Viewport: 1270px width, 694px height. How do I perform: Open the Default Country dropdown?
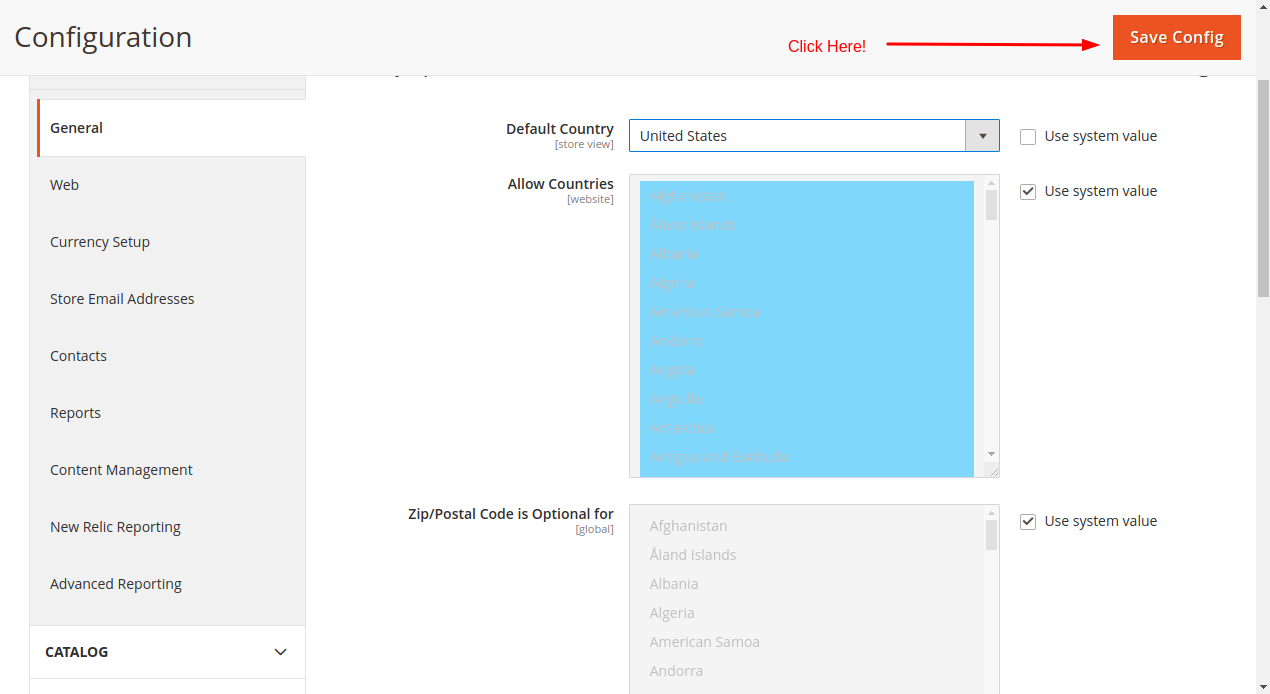[x=814, y=136]
